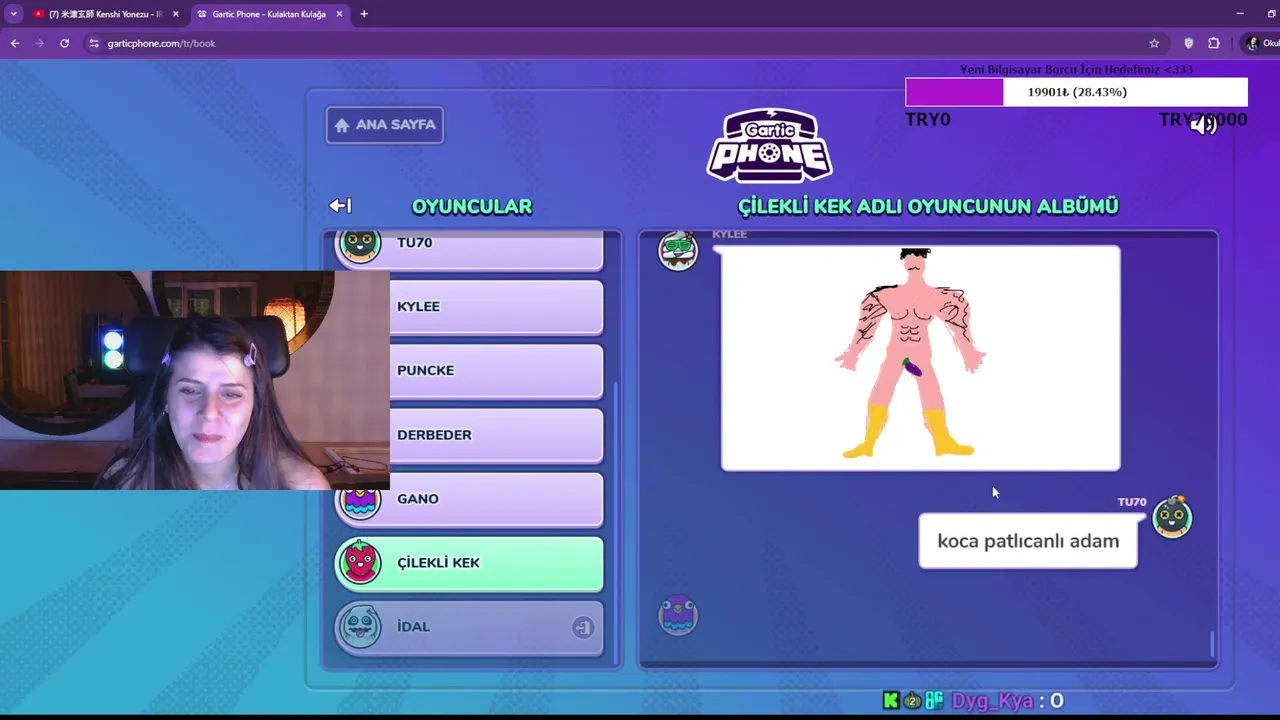This screenshot has height=720, width=1280.
Task: Click the donation goal progress bar
Action: 1076,92
